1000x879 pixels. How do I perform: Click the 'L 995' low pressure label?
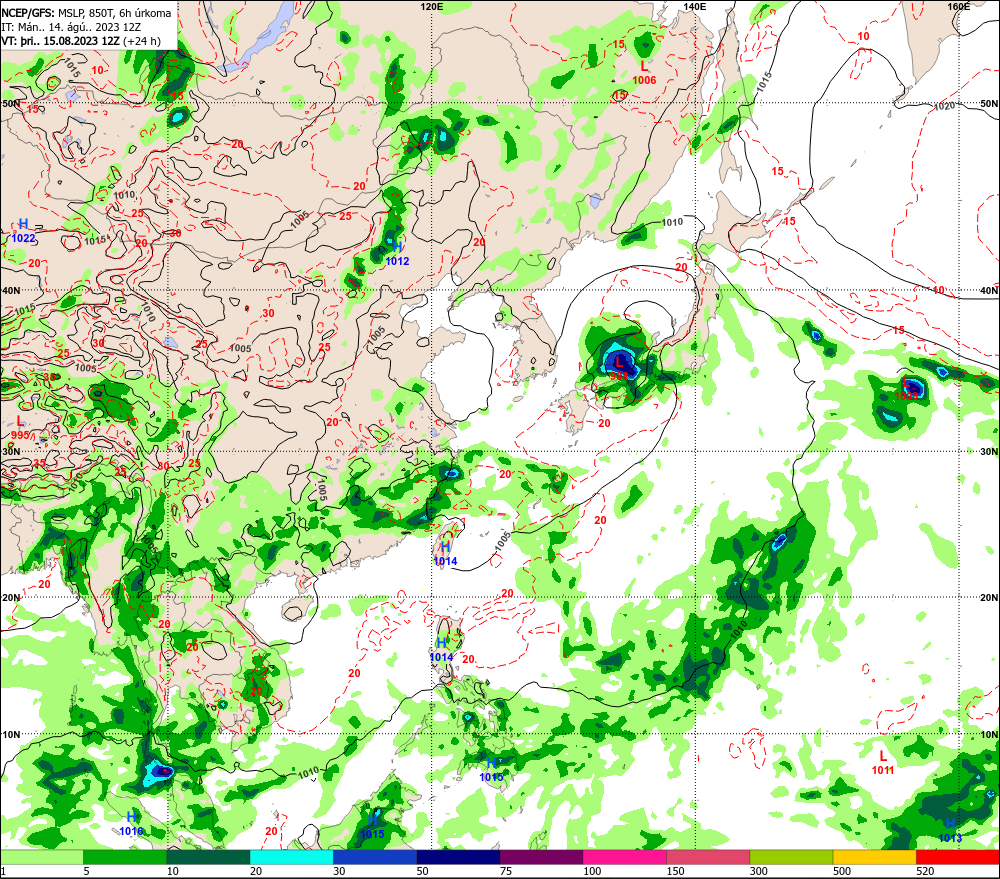click(x=20, y=428)
